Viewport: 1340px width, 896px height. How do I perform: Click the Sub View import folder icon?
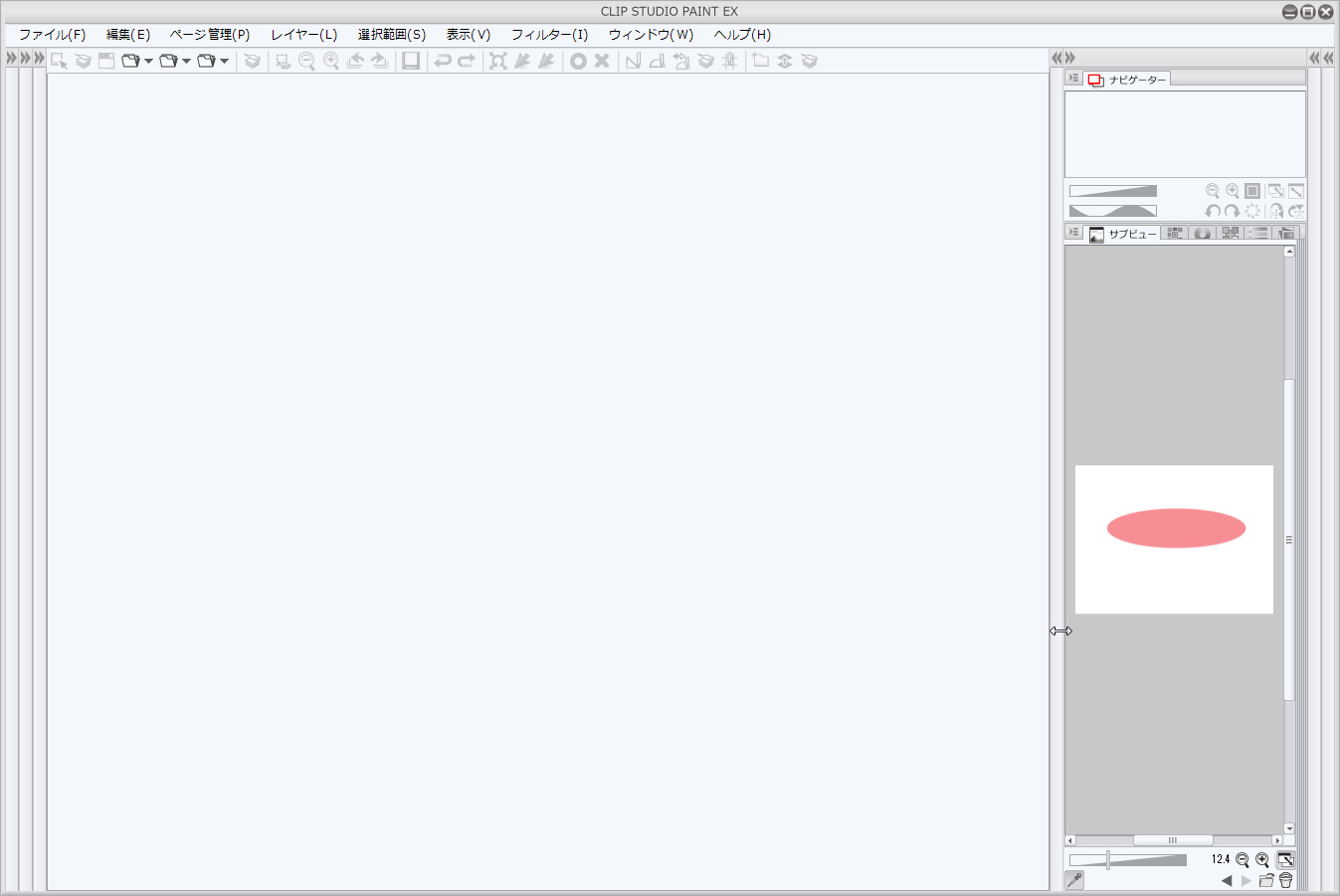tap(1266, 881)
